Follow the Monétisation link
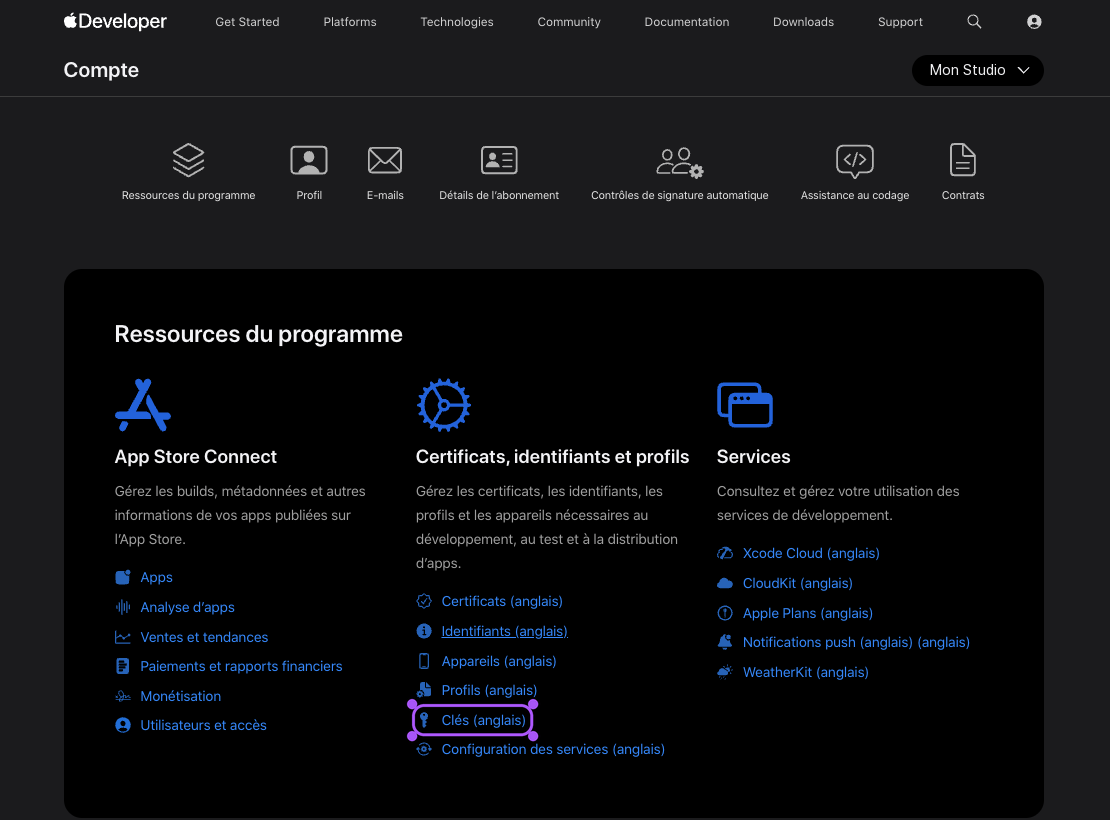The height and width of the screenshot is (820, 1110). 181,696
